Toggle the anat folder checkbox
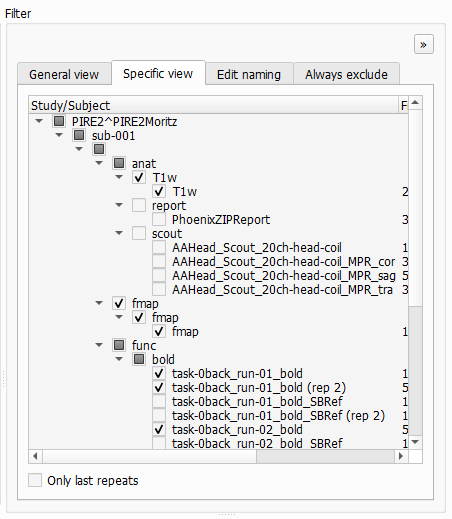This screenshot has width=452, height=519. 119,163
